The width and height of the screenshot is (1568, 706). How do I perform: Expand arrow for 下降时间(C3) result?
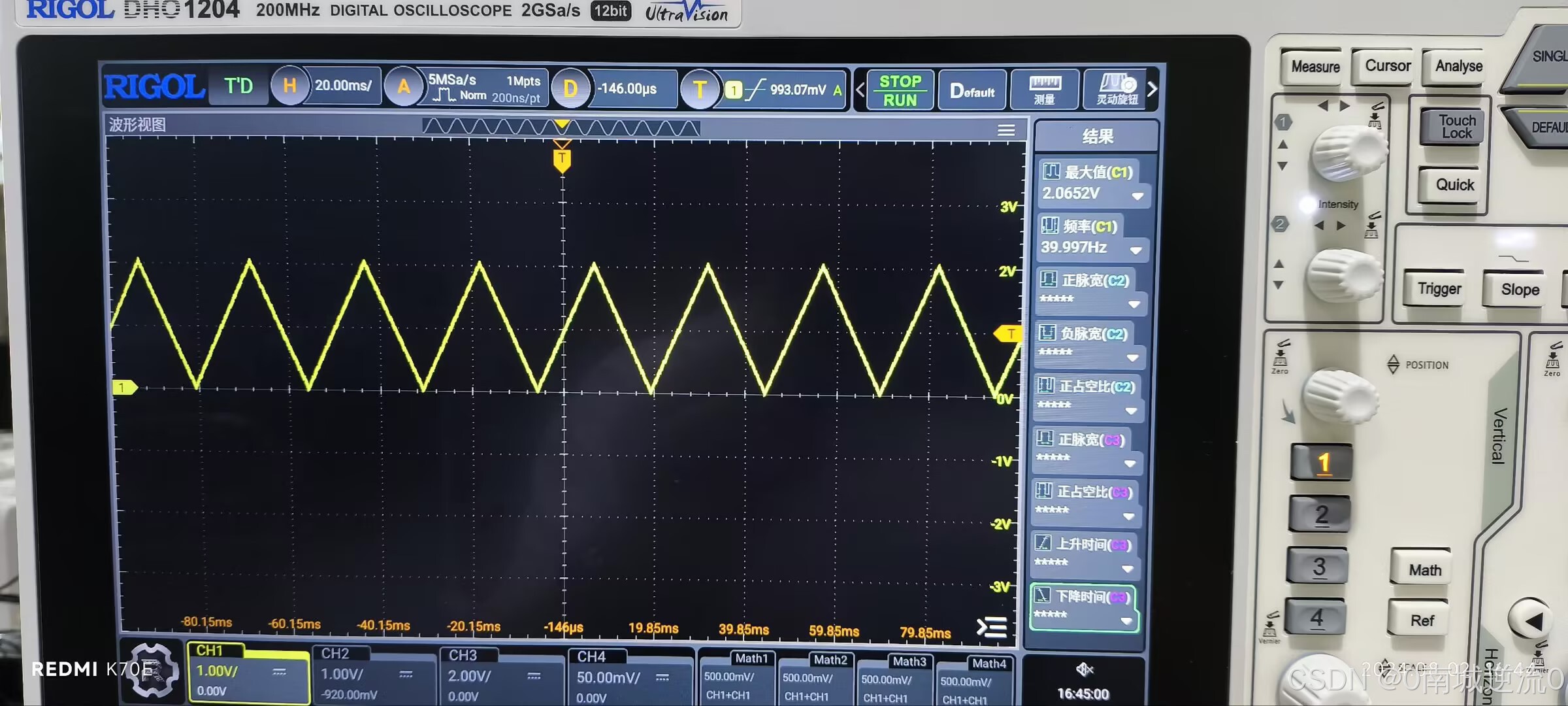1126,621
